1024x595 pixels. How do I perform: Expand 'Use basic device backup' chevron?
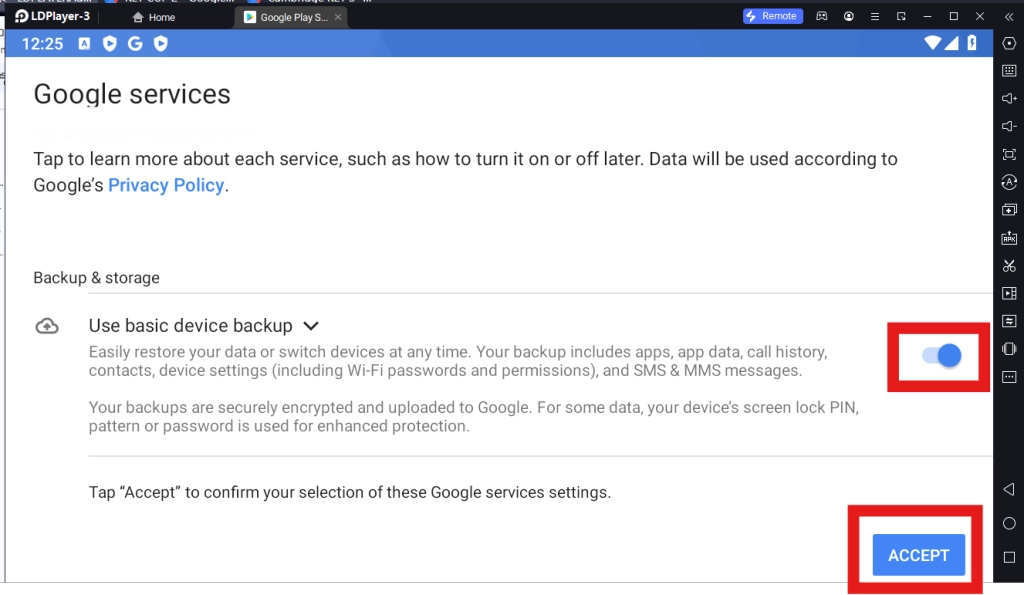click(311, 326)
